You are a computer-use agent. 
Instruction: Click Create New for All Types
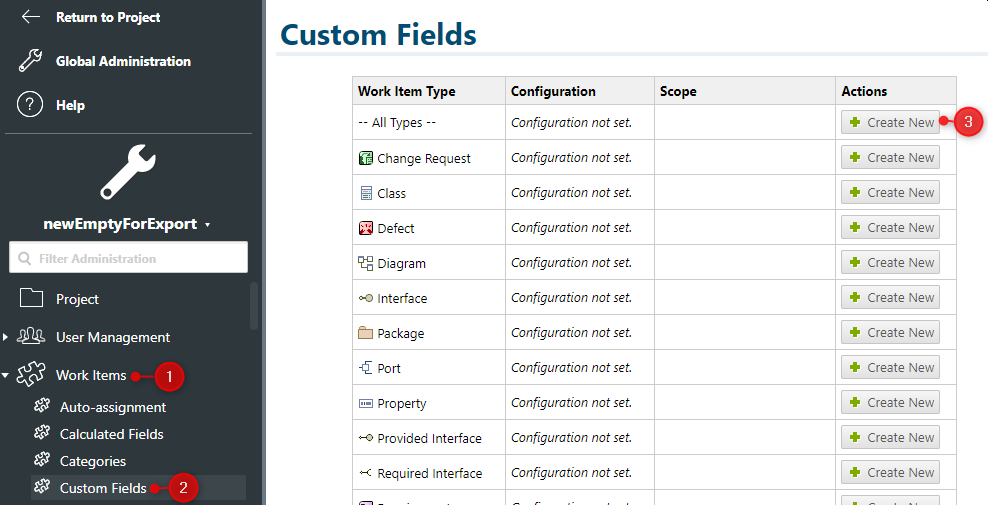(x=890, y=122)
